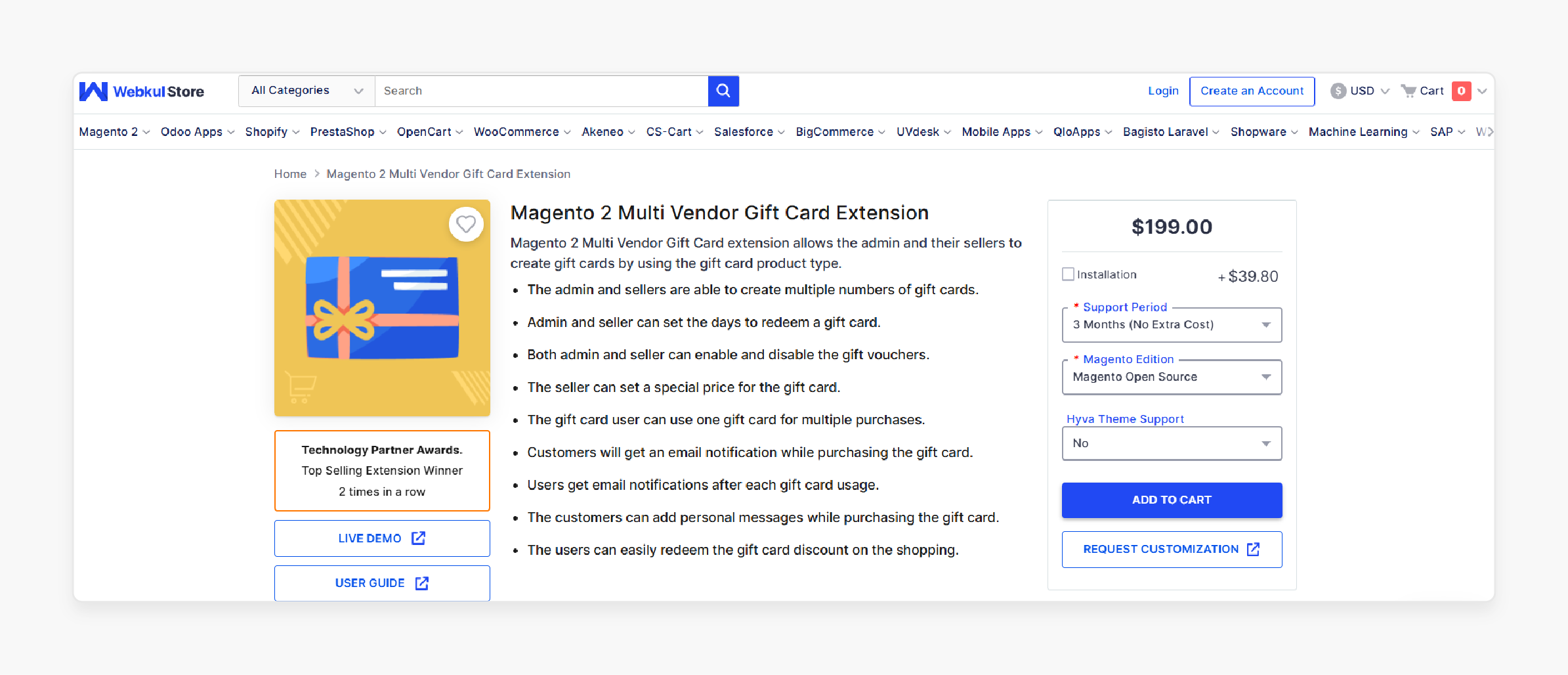The image size is (1568, 675).
Task: Click the Login link
Action: pos(1163,91)
